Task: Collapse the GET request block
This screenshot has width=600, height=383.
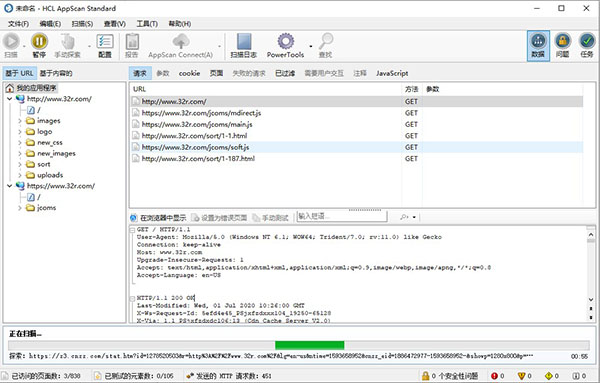Action: [132, 230]
